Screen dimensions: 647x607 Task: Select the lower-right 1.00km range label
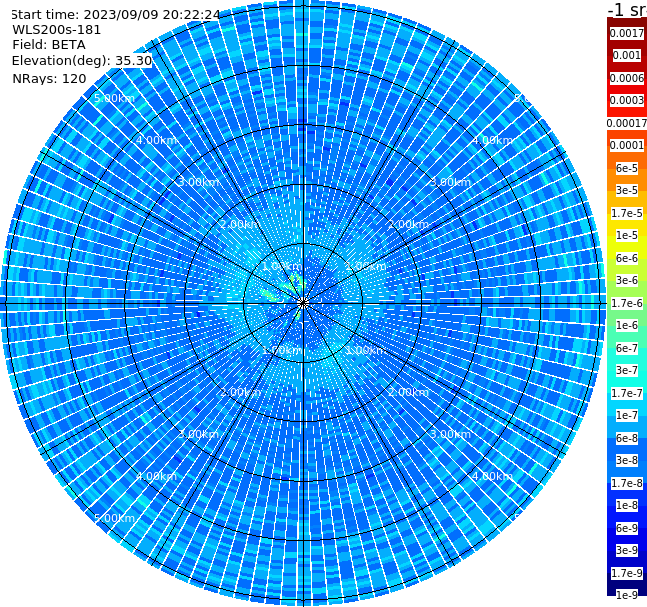[x=366, y=350]
